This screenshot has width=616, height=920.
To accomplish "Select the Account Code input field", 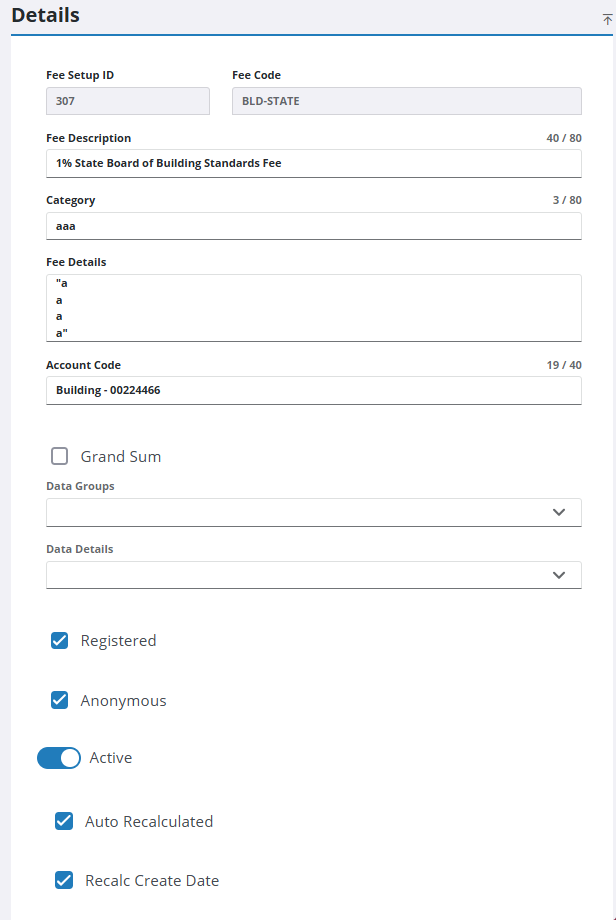I will point(313,390).
